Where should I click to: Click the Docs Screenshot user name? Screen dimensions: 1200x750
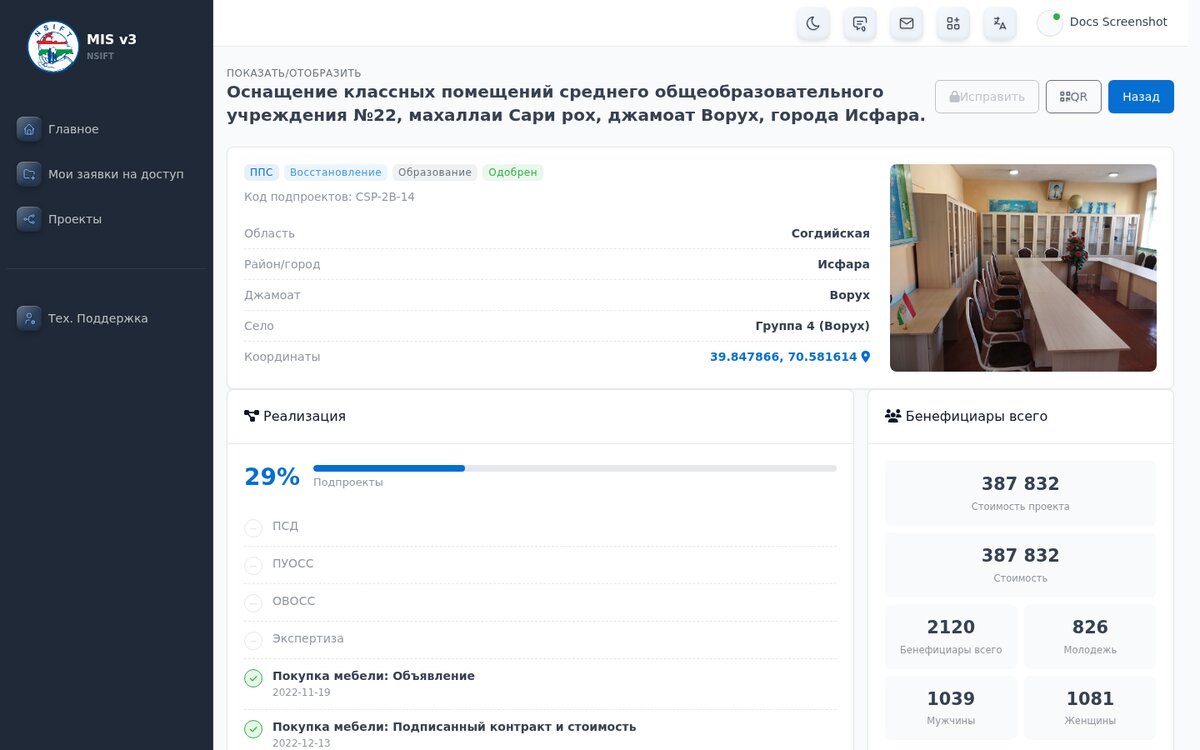click(1118, 22)
